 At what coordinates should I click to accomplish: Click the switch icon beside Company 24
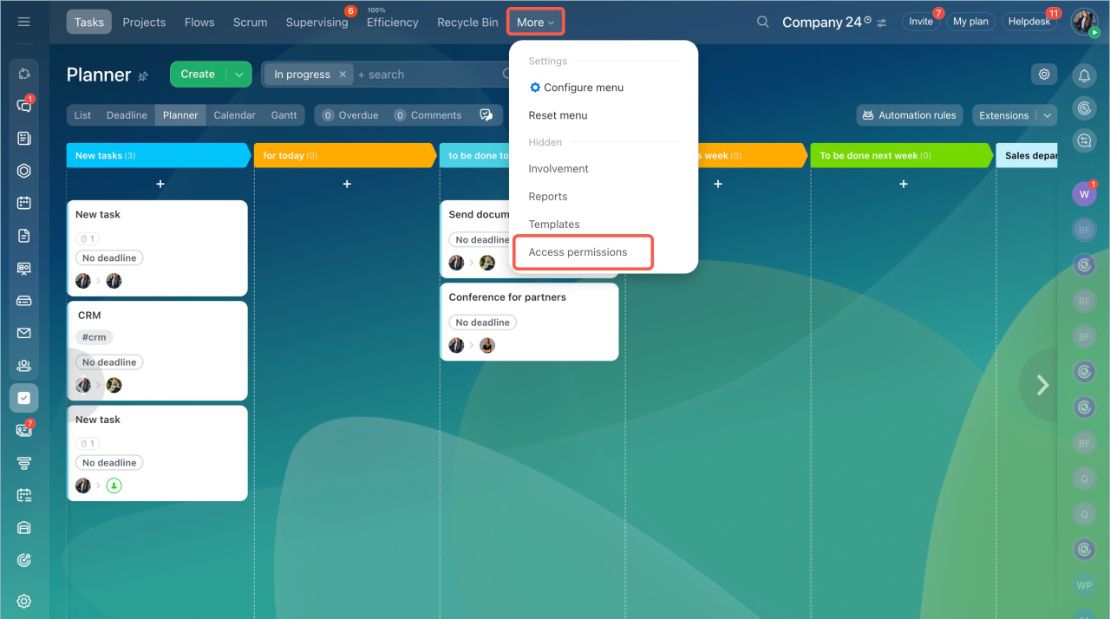881,23
